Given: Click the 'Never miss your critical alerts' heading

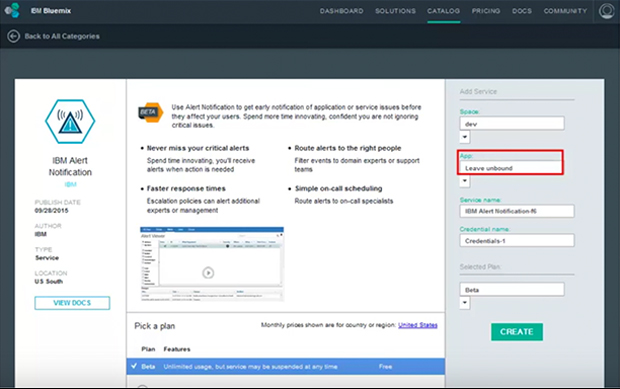Looking at the screenshot, I should [x=198, y=148].
